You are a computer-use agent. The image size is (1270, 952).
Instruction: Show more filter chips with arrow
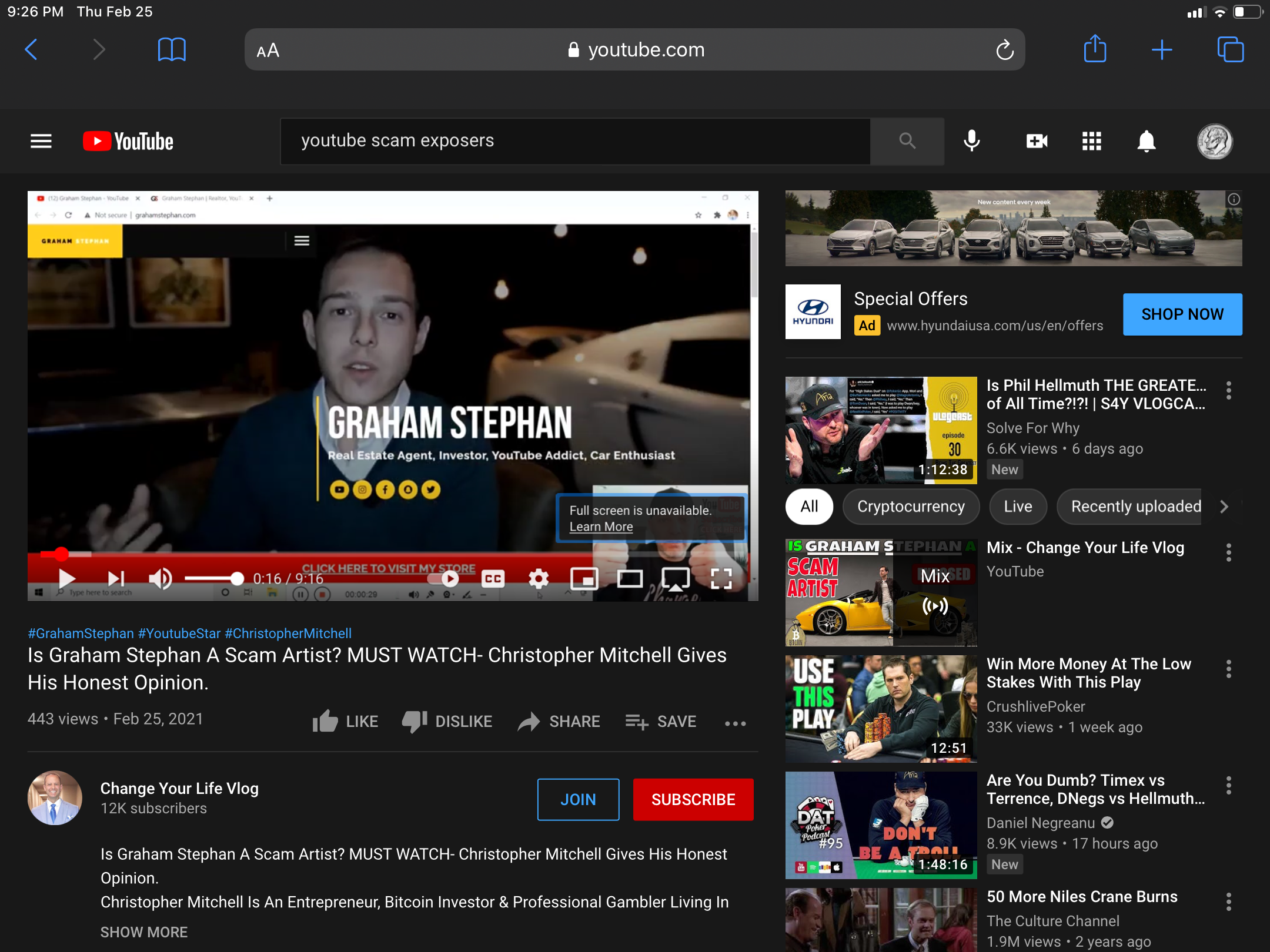1224,507
